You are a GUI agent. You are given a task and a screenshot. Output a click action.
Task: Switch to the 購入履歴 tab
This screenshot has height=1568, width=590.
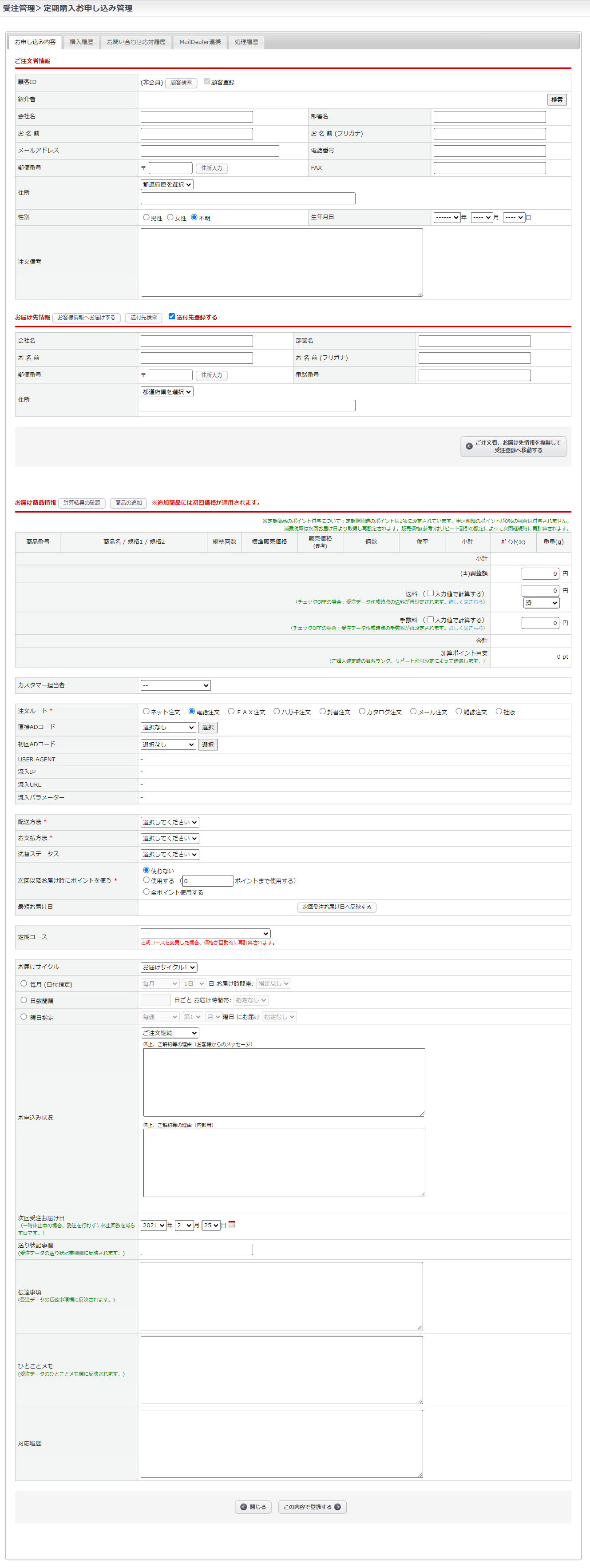(81, 42)
